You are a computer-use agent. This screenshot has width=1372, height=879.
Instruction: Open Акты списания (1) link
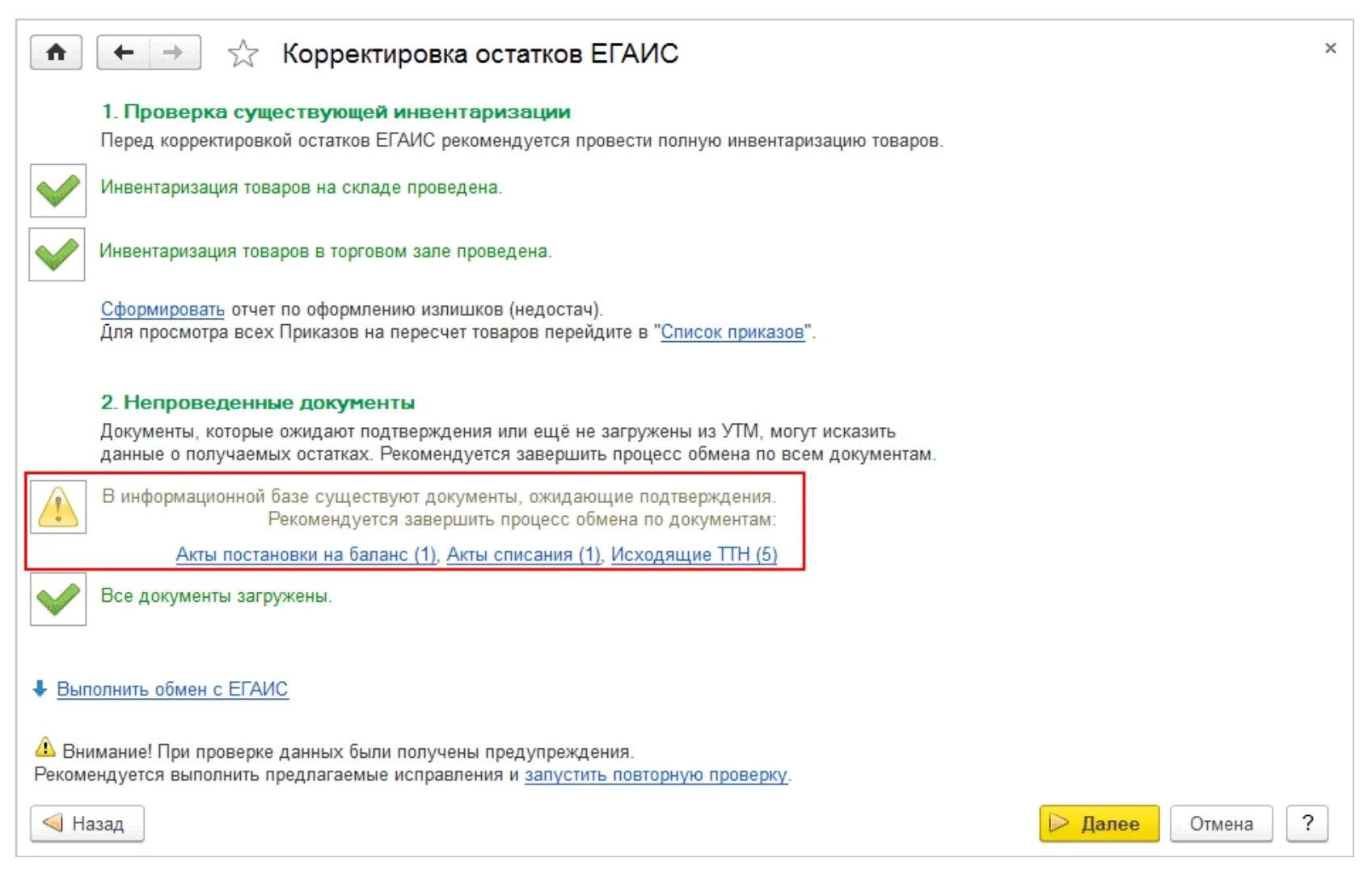(x=524, y=555)
